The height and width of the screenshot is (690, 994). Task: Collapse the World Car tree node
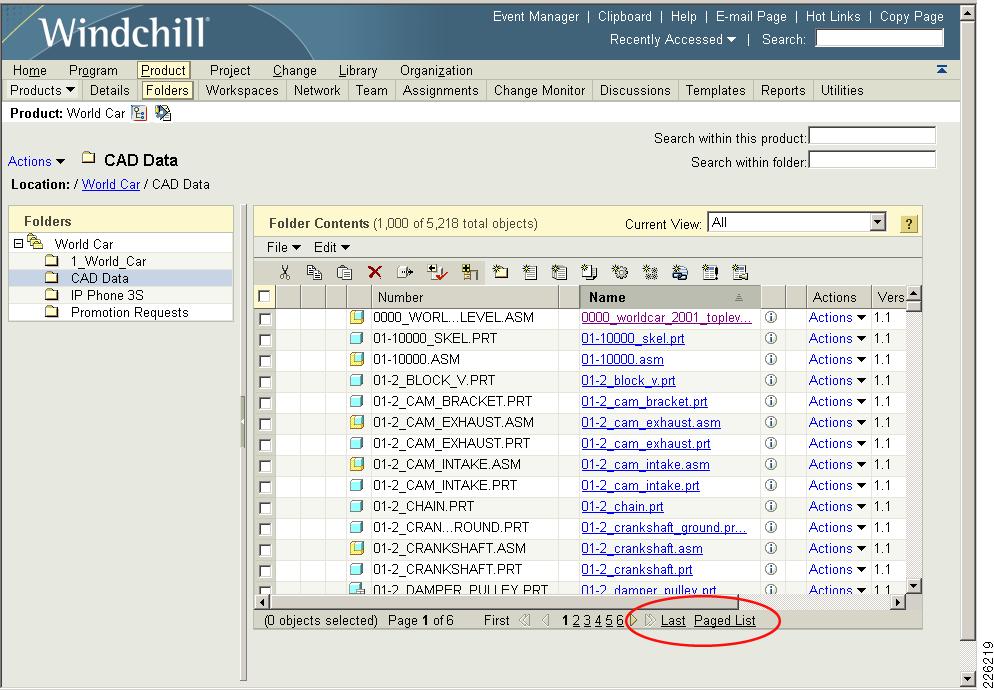18,244
